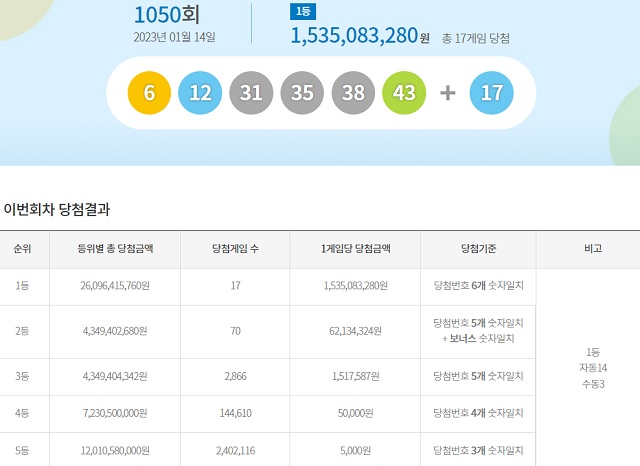Select the date 2023년 01월 14일
The width and height of the screenshot is (640, 466).
click(174, 37)
